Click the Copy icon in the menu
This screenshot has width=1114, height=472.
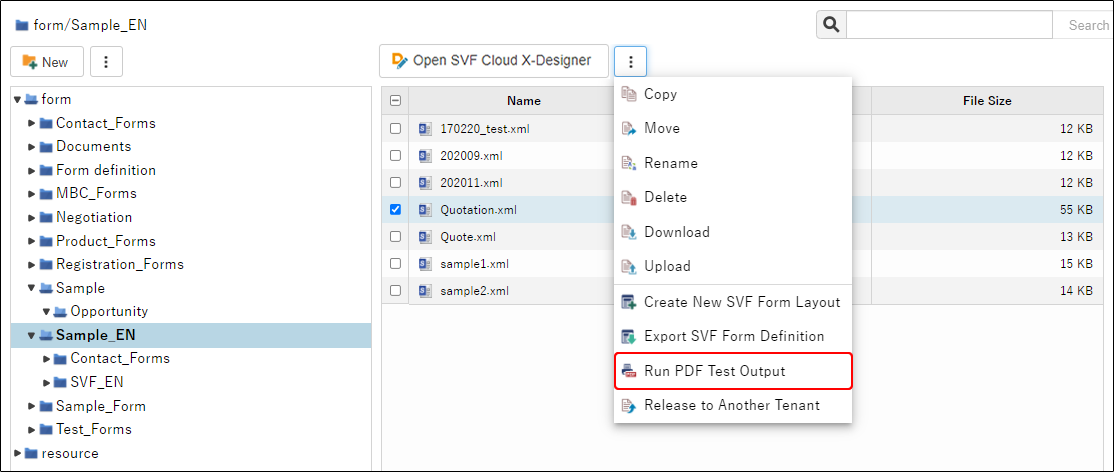[629, 94]
